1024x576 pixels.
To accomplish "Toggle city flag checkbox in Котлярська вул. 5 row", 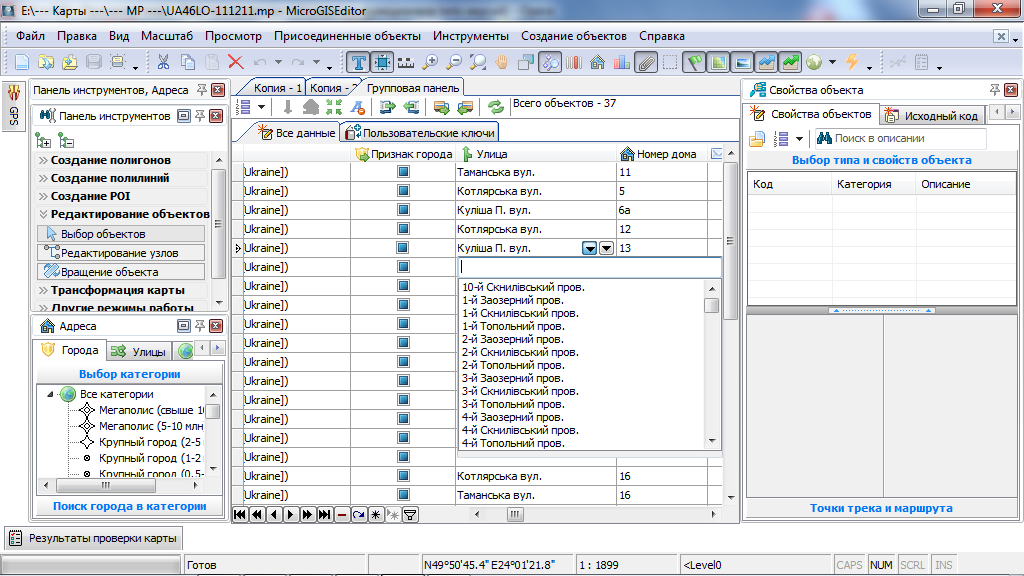I will (x=403, y=191).
